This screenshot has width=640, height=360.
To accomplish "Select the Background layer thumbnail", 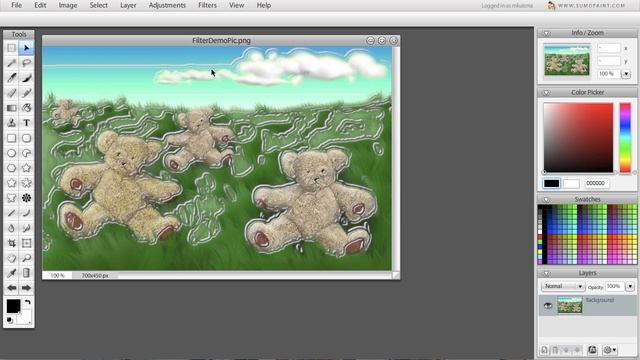I will (x=570, y=305).
